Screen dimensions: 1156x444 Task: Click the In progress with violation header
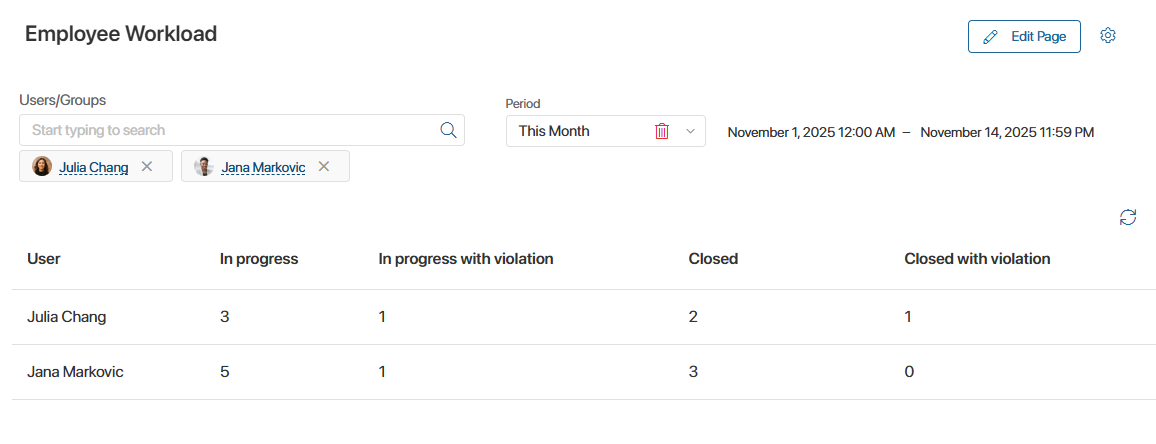tap(465, 259)
